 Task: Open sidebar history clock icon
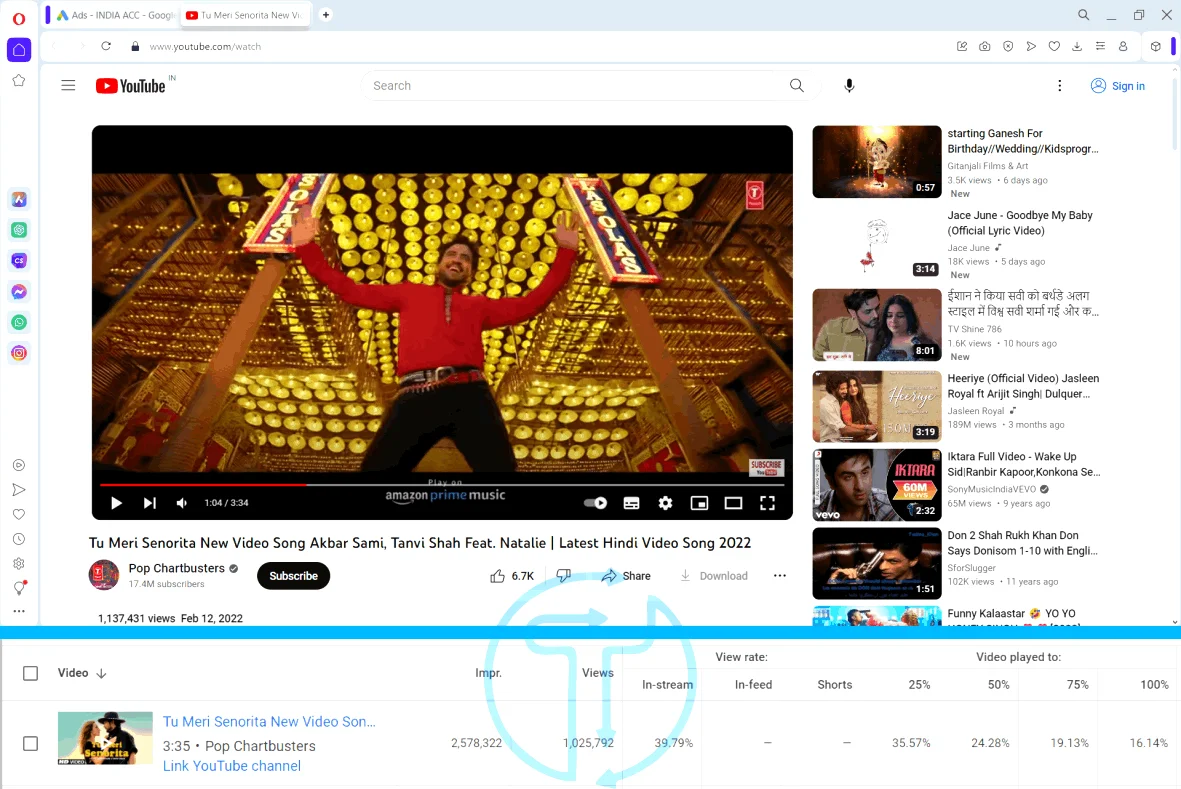19,539
